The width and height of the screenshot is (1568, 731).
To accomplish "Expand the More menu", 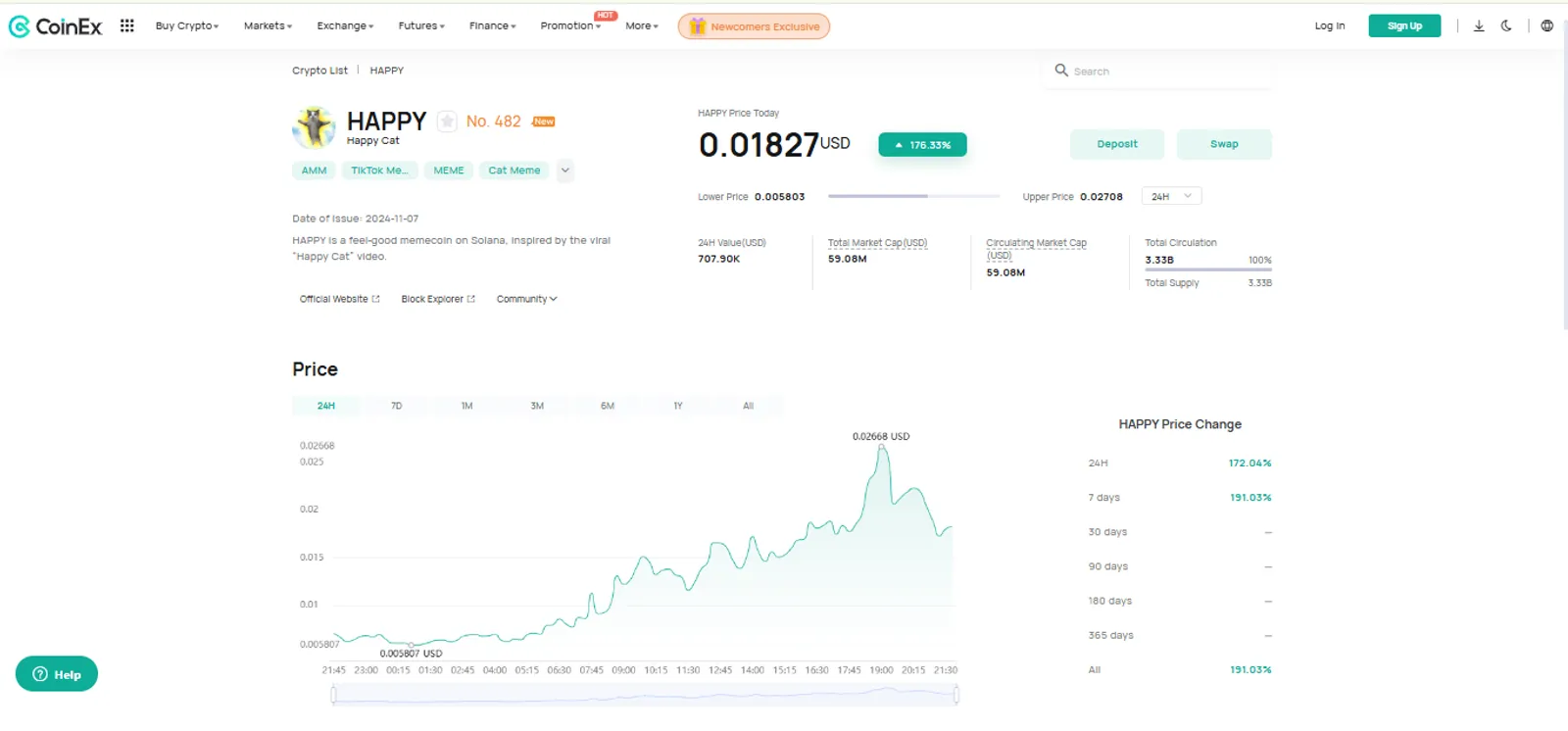I will (x=642, y=25).
